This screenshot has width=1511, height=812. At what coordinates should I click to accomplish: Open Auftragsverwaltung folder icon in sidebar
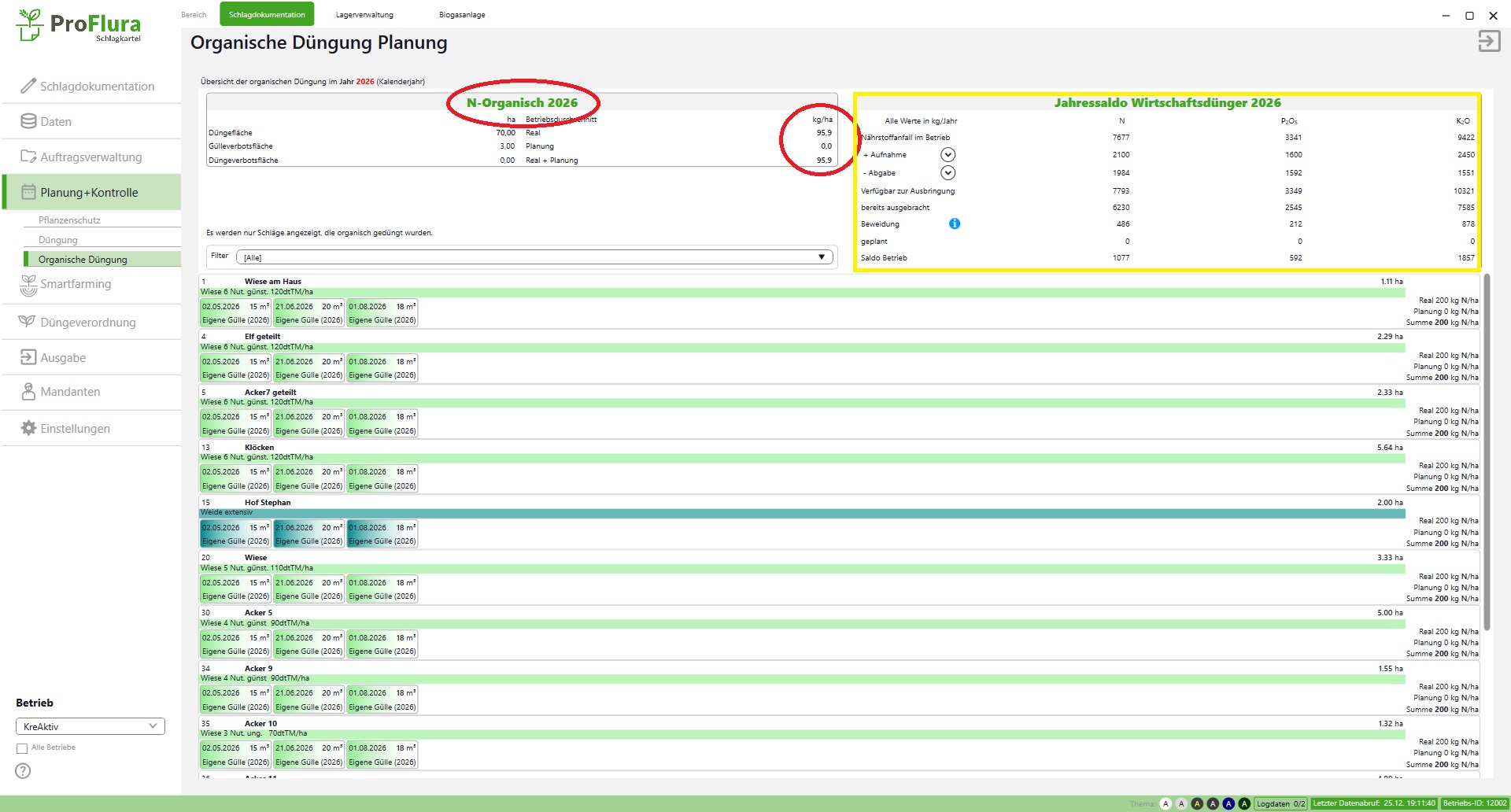click(x=28, y=157)
